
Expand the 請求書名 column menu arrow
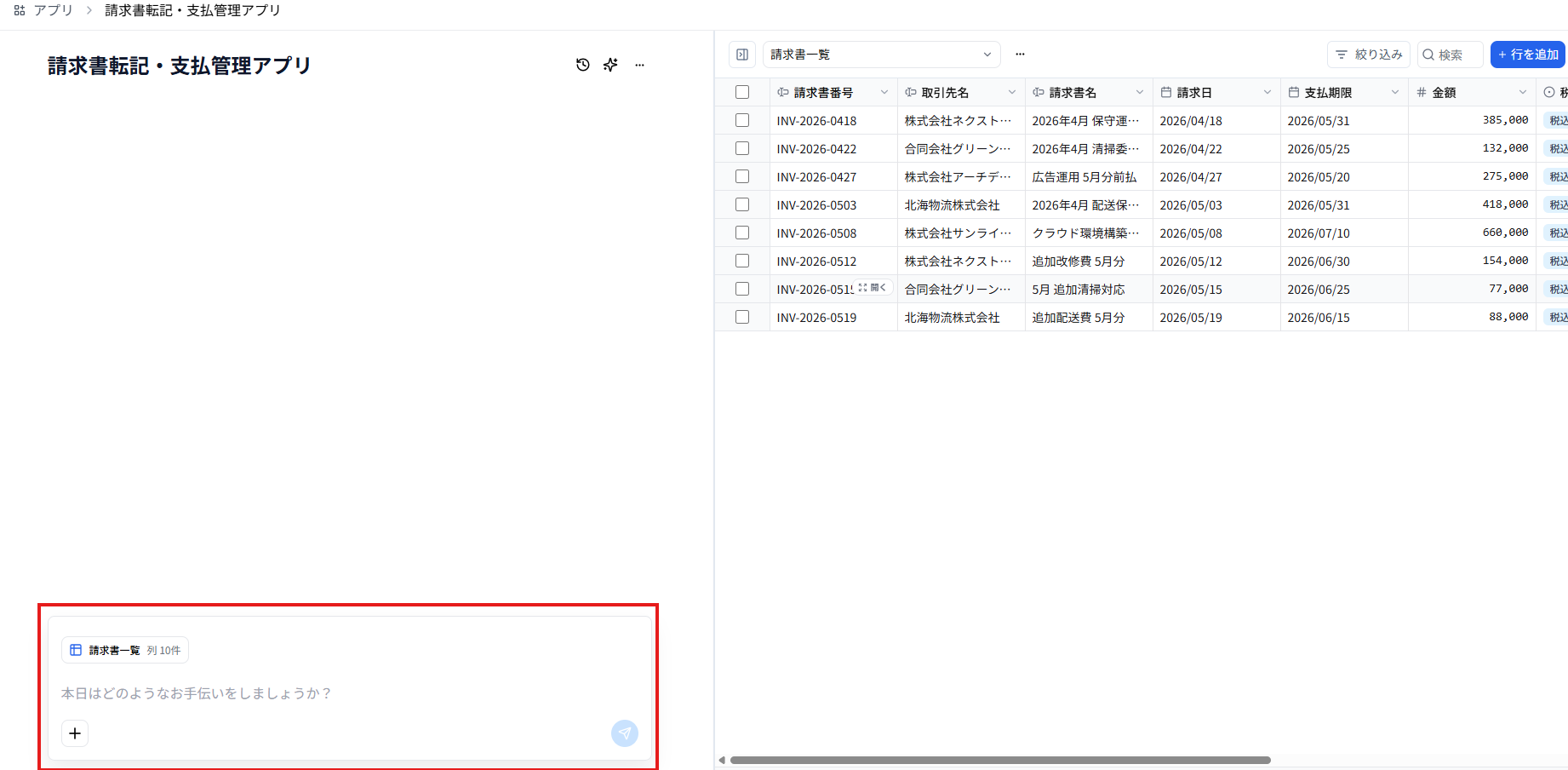pyautogui.click(x=1140, y=92)
